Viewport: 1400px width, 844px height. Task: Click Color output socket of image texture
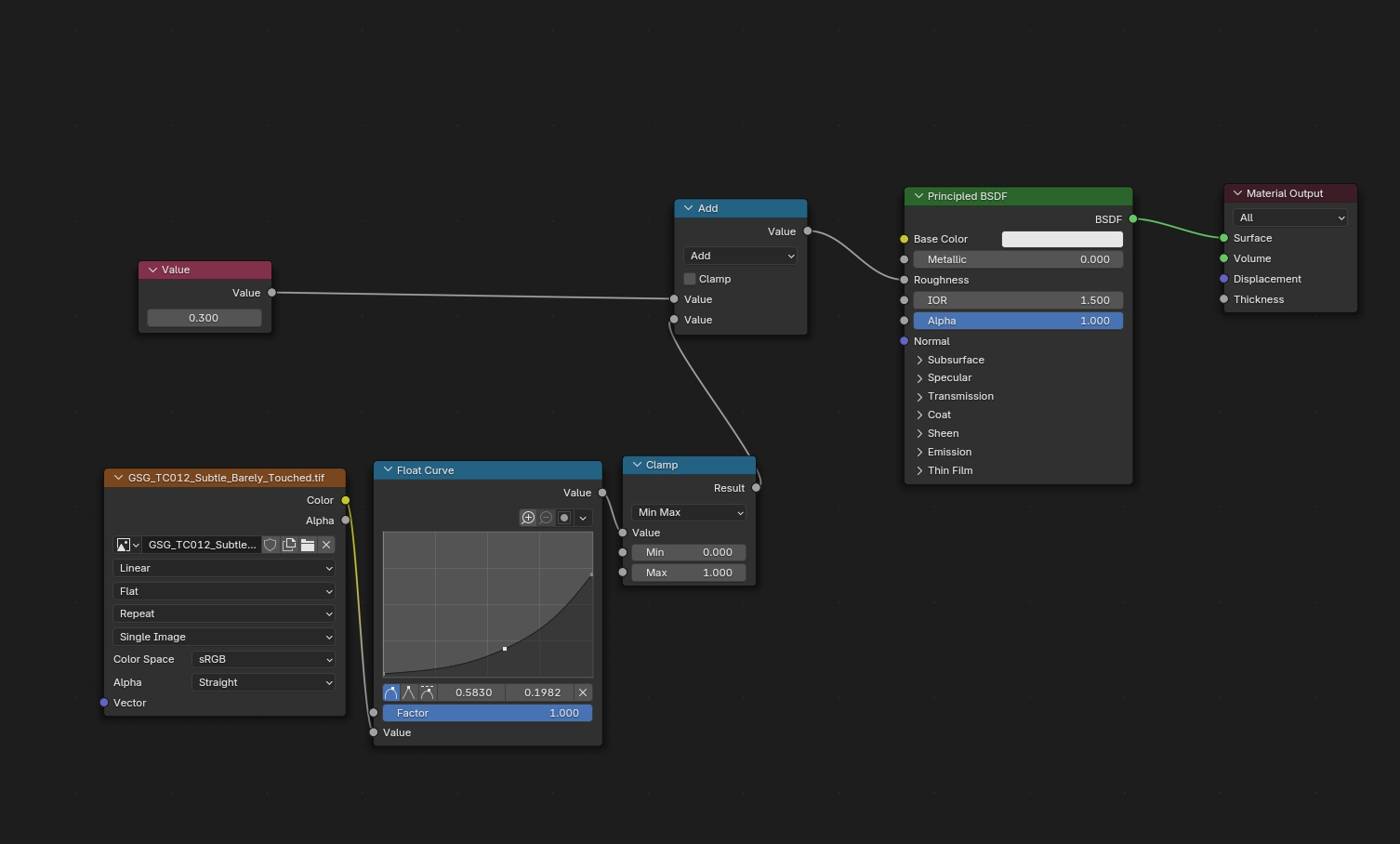click(x=346, y=500)
